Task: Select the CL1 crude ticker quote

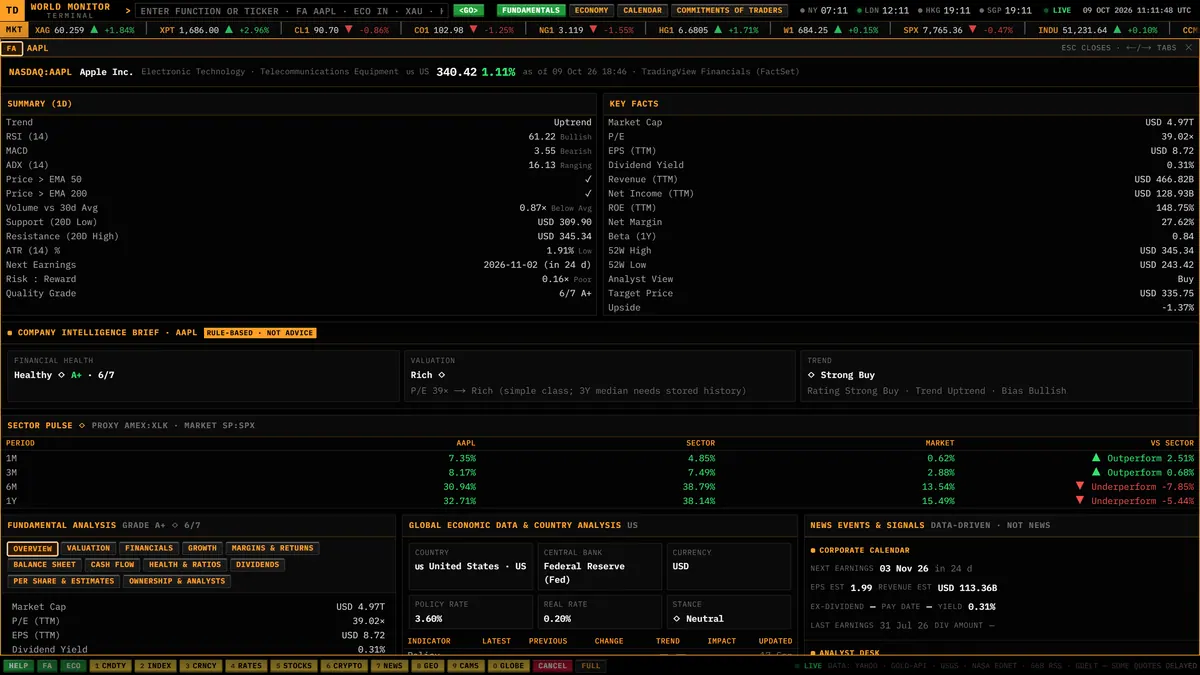Action: coord(341,30)
